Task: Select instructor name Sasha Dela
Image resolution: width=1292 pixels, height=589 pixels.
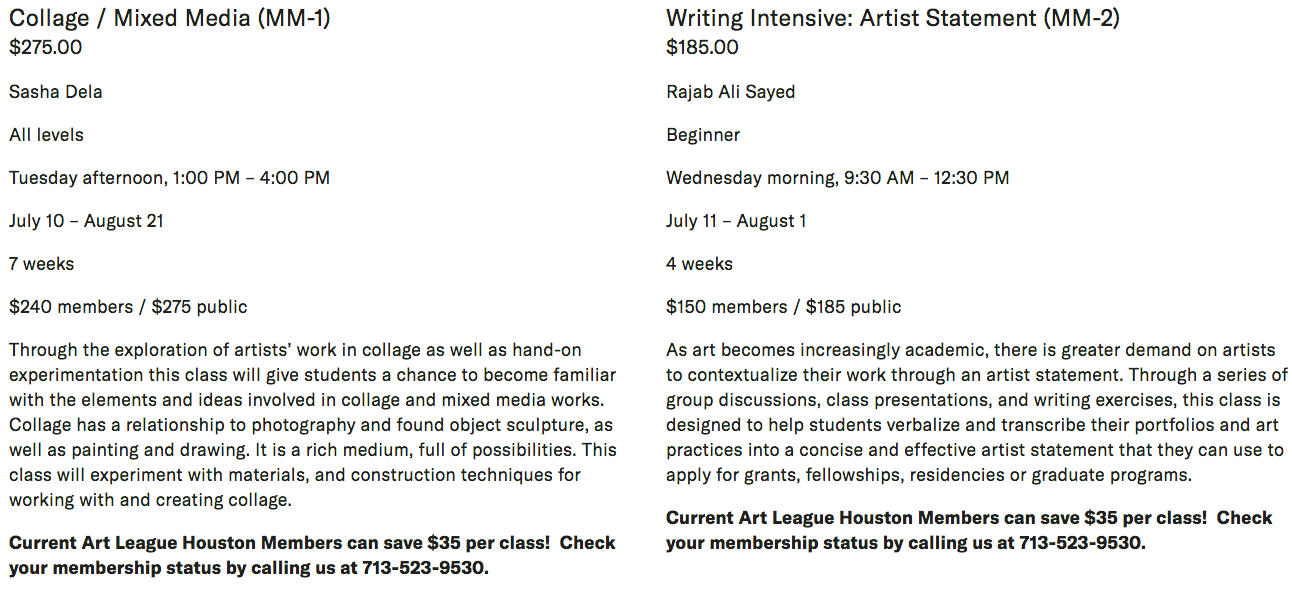Action: (56, 92)
